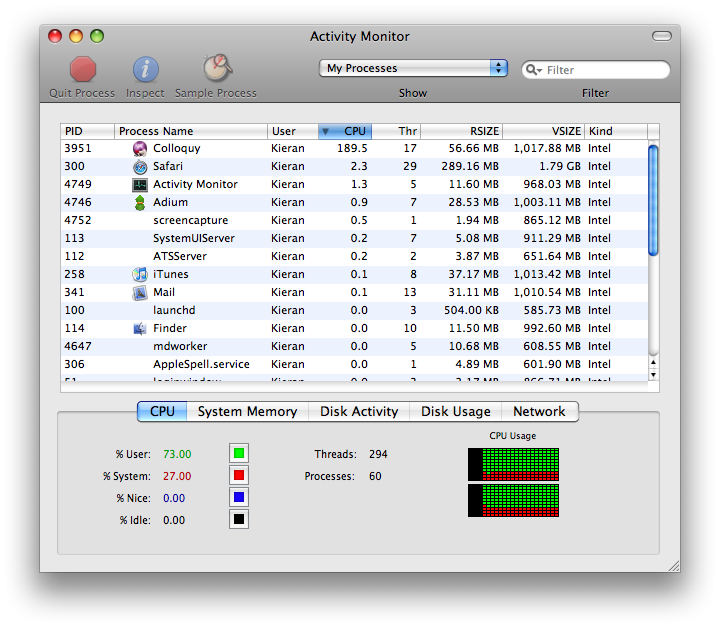The image size is (720, 627).
Task: Click the Sample Process icon
Action: (x=217, y=68)
